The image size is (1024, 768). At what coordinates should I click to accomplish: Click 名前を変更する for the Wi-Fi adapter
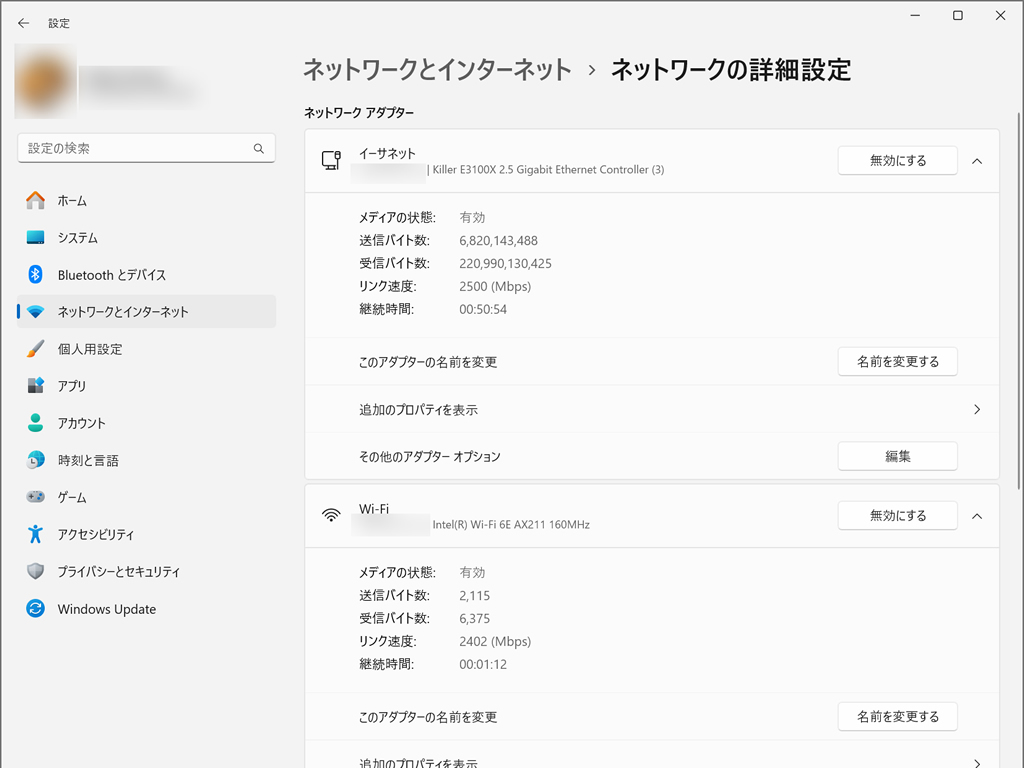click(x=897, y=716)
